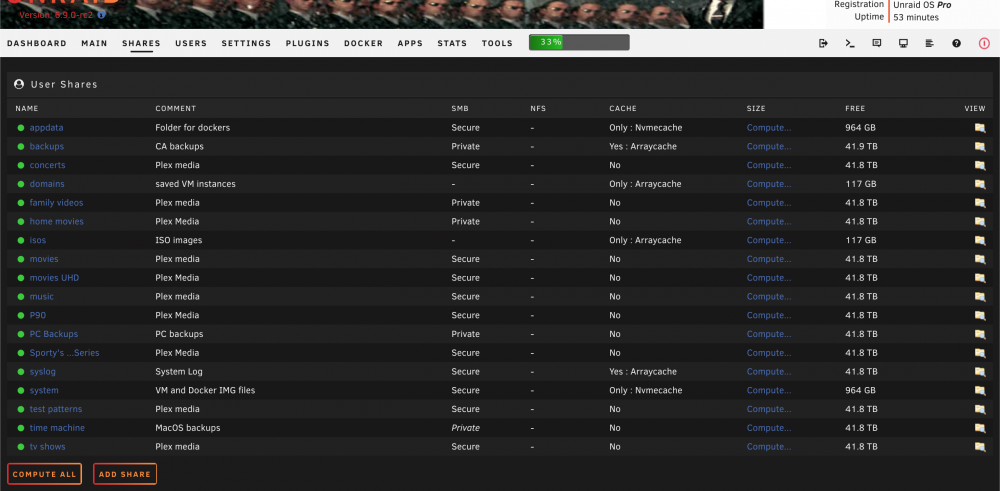Viewport: 1000px width, 491px height.
Task: Open the test patterns share link
Action: [x=55, y=409]
